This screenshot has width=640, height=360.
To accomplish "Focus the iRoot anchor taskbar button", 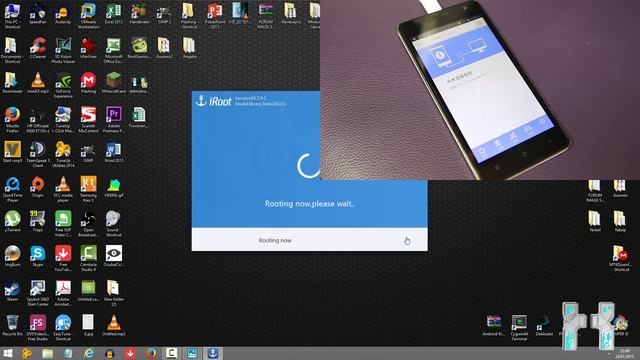I will tap(213, 353).
